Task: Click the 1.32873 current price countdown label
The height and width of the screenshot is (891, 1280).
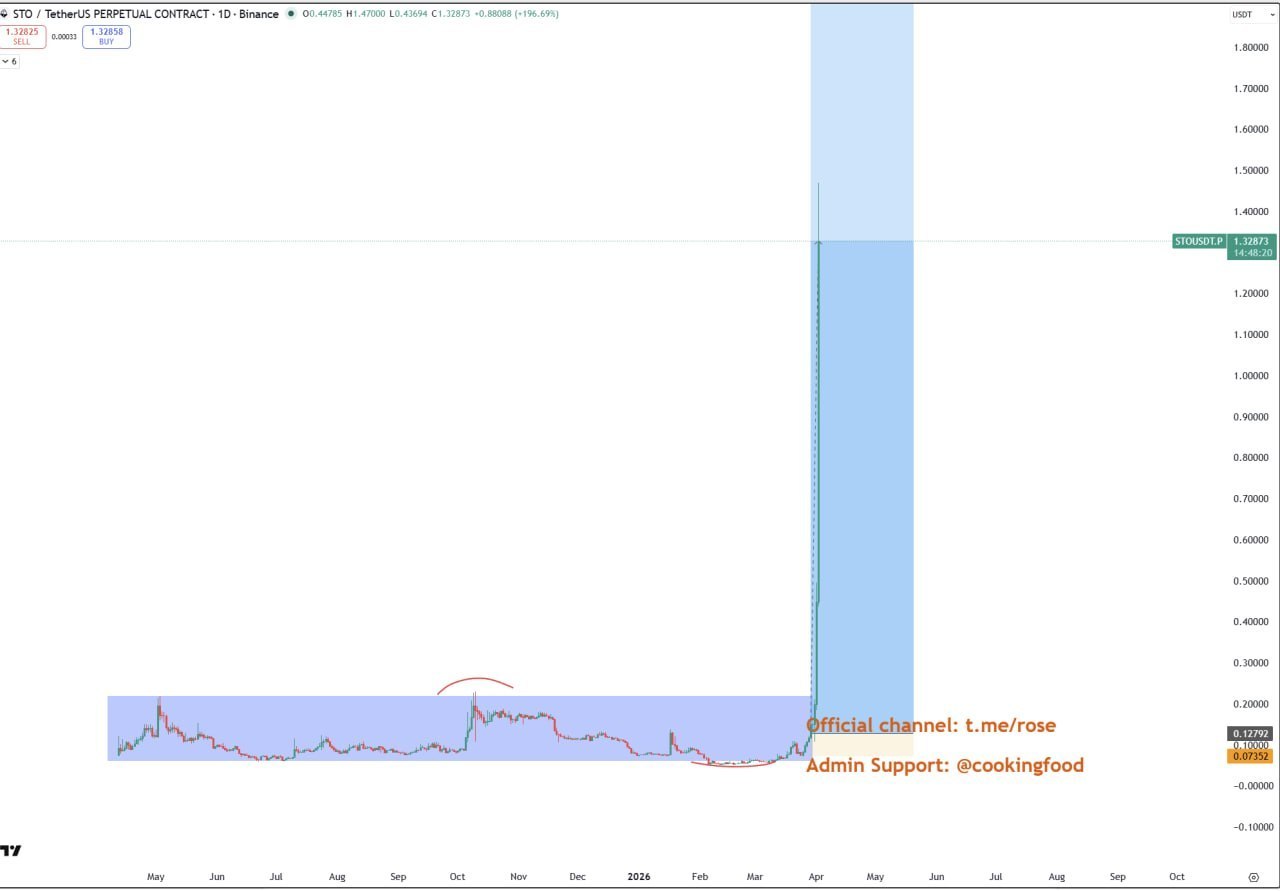Action: tap(1252, 247)
